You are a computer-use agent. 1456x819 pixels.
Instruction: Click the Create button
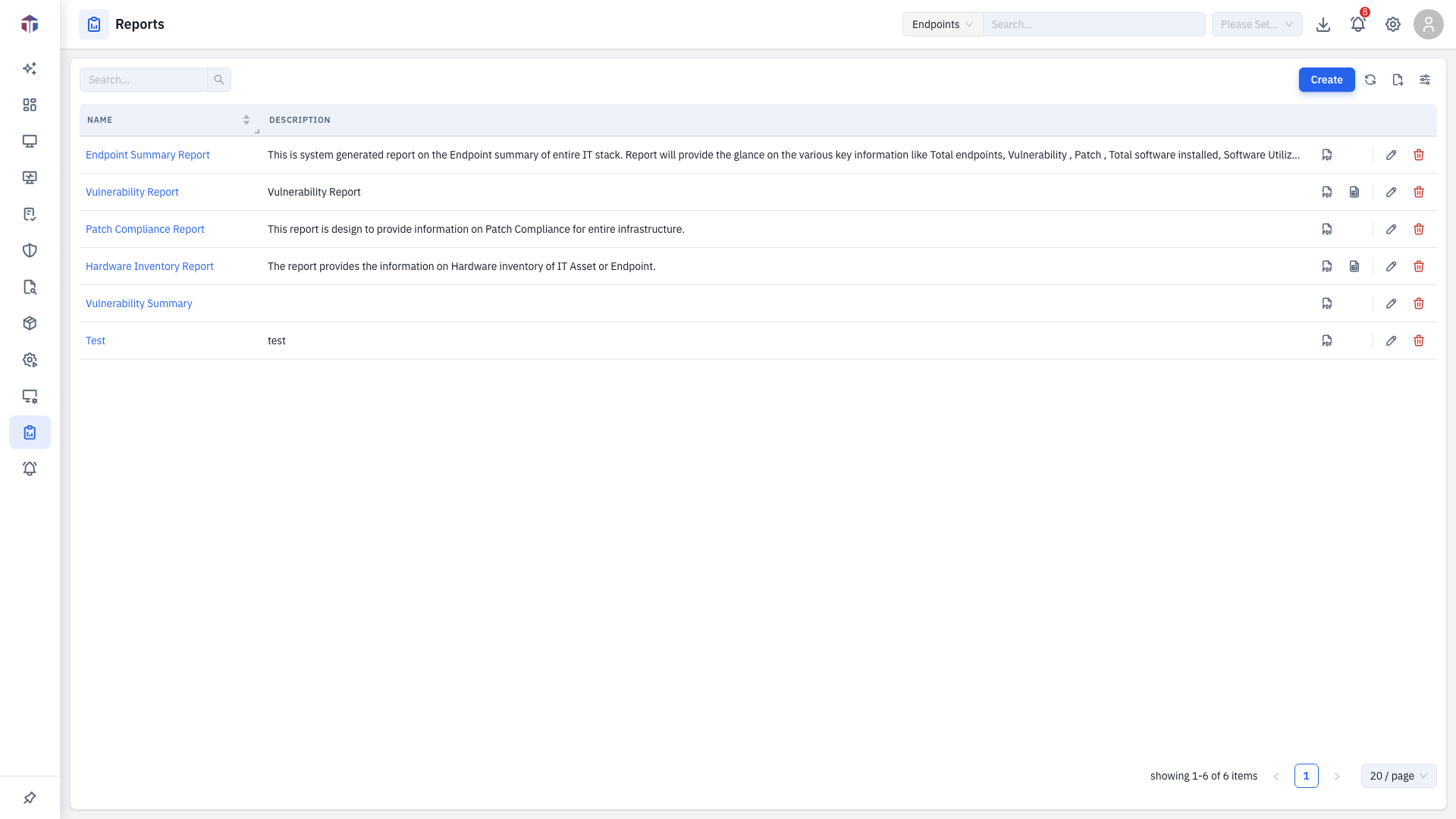[1327, 80]
